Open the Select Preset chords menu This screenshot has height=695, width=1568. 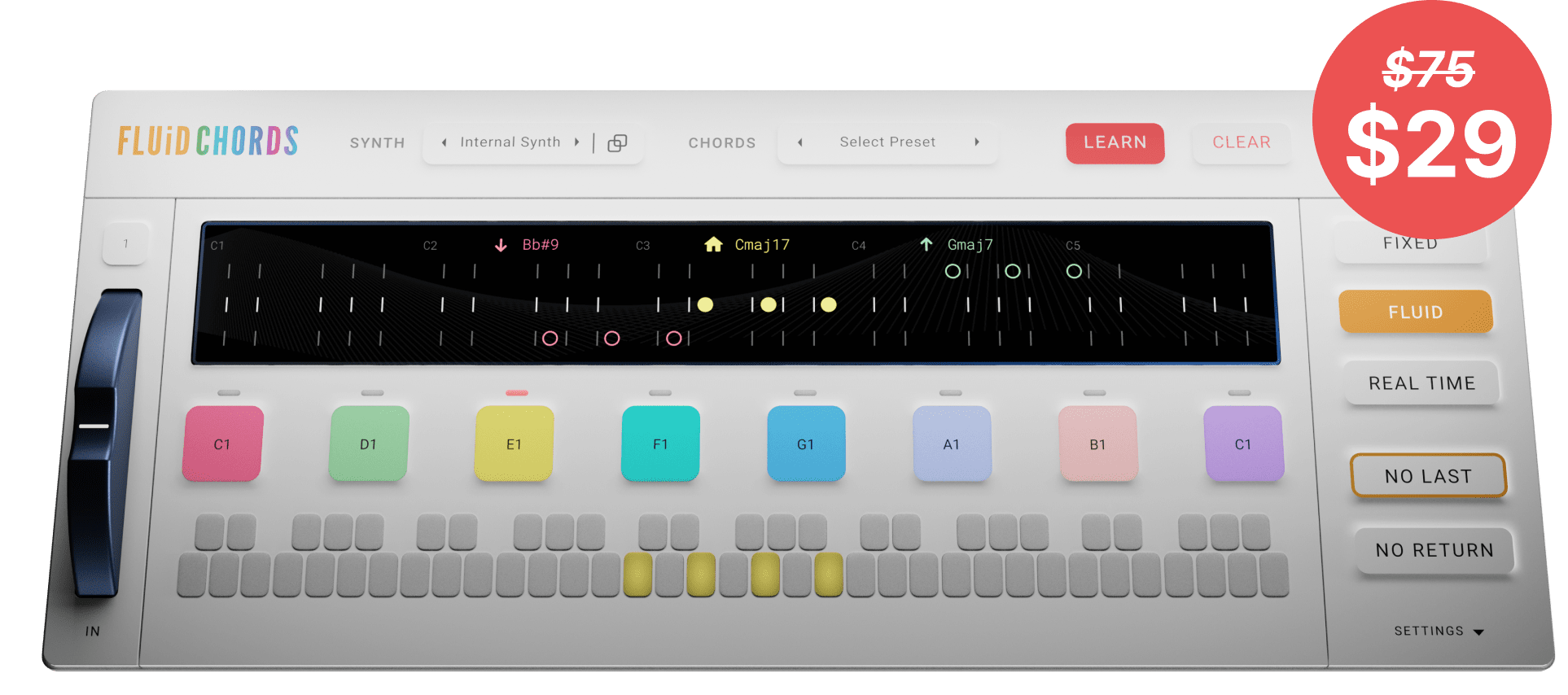pyautogui.click(x=887, y=142)
